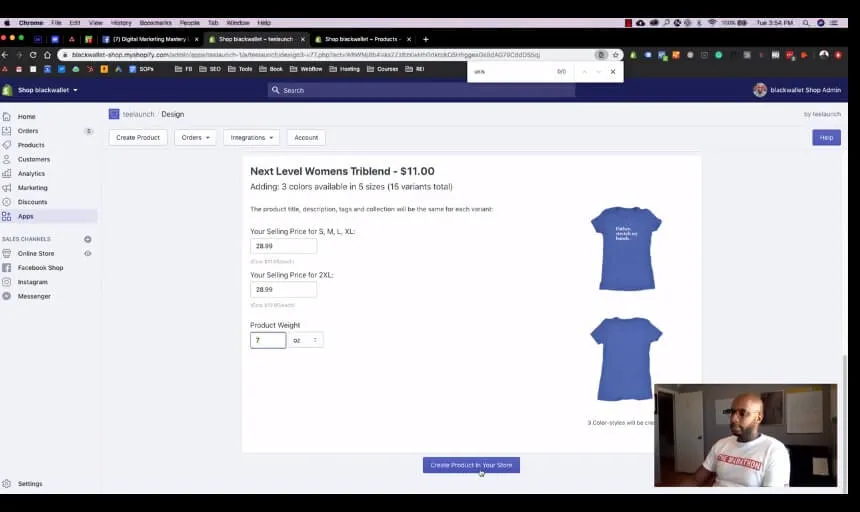Click front t-shirt preview thumbnail
The width and height of the screenshot is (860, 512).
pos(626,248)
